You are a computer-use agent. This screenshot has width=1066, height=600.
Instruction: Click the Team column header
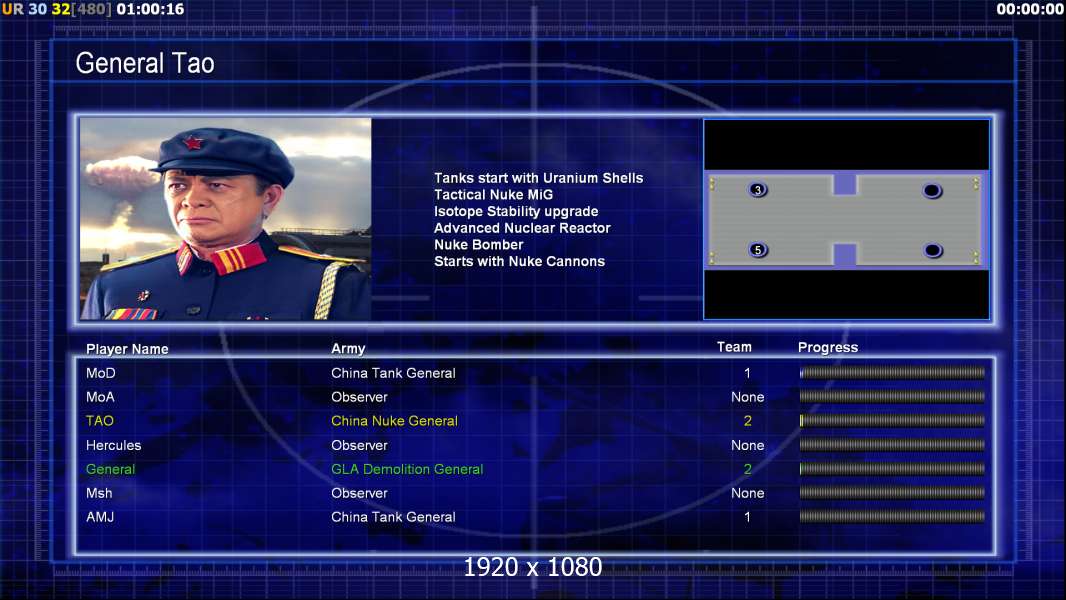coord(734,347)
